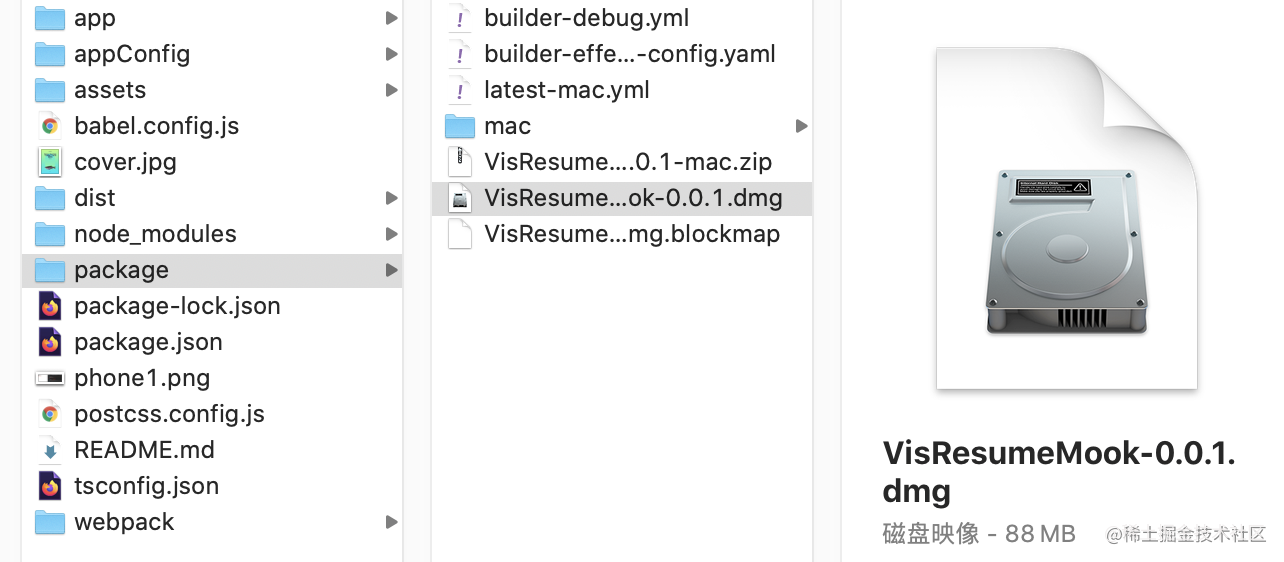Image resolution: width=1284 pixels, height=562 pixels.
Task: Click the large disk image preview
Action: pos(1066,220)
